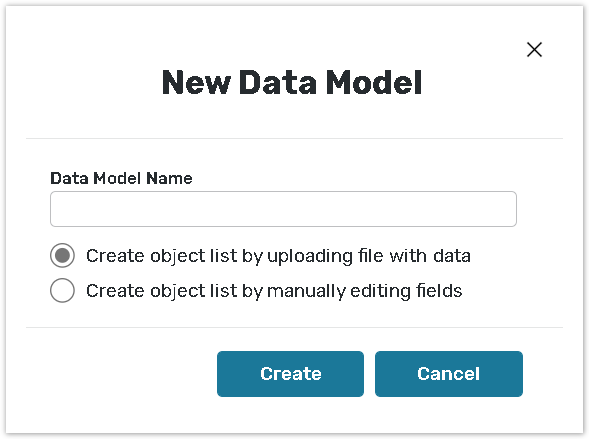The image size is (589, 439).
Task: Close the New Data Model dialog
Action: point(534,50)
